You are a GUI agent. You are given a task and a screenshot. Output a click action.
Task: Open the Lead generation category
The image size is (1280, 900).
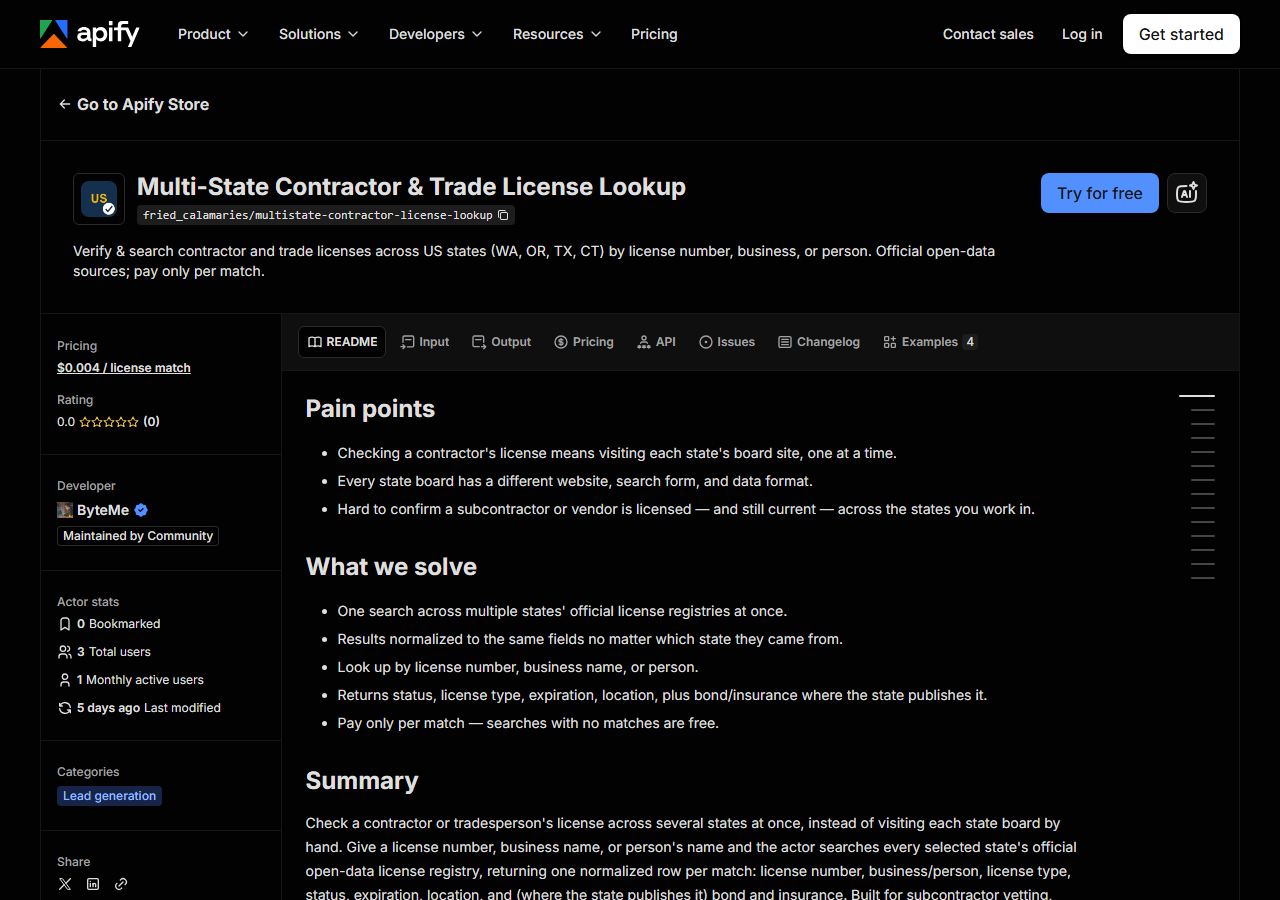point(110,796)
